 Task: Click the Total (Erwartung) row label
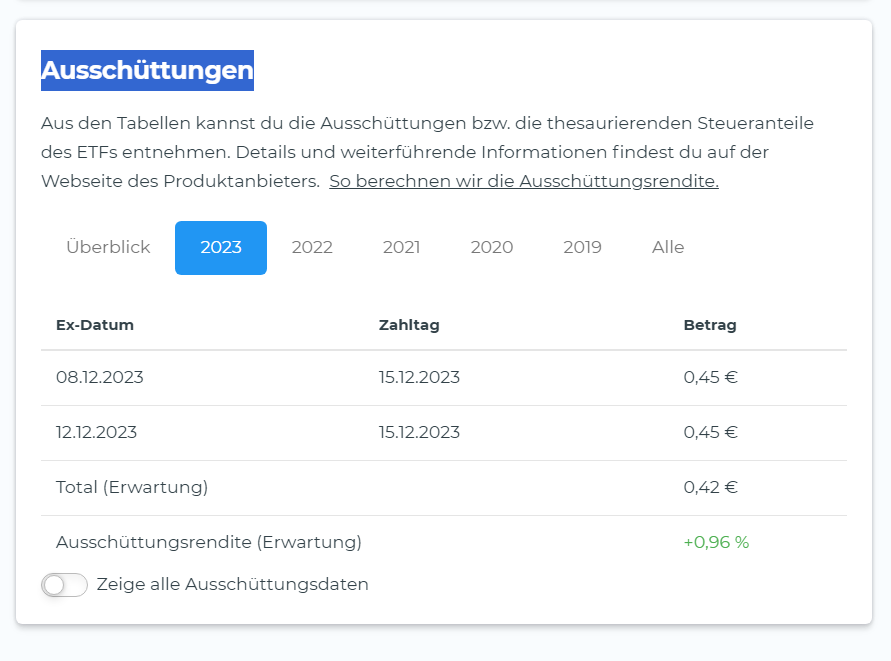[x=132, y=488]
